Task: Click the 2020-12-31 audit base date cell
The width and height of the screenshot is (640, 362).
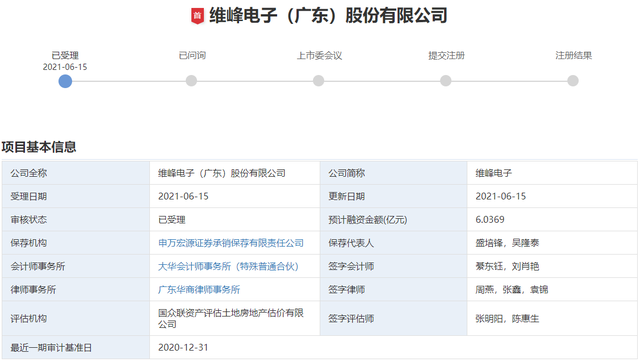Action: tap(393, 348)
